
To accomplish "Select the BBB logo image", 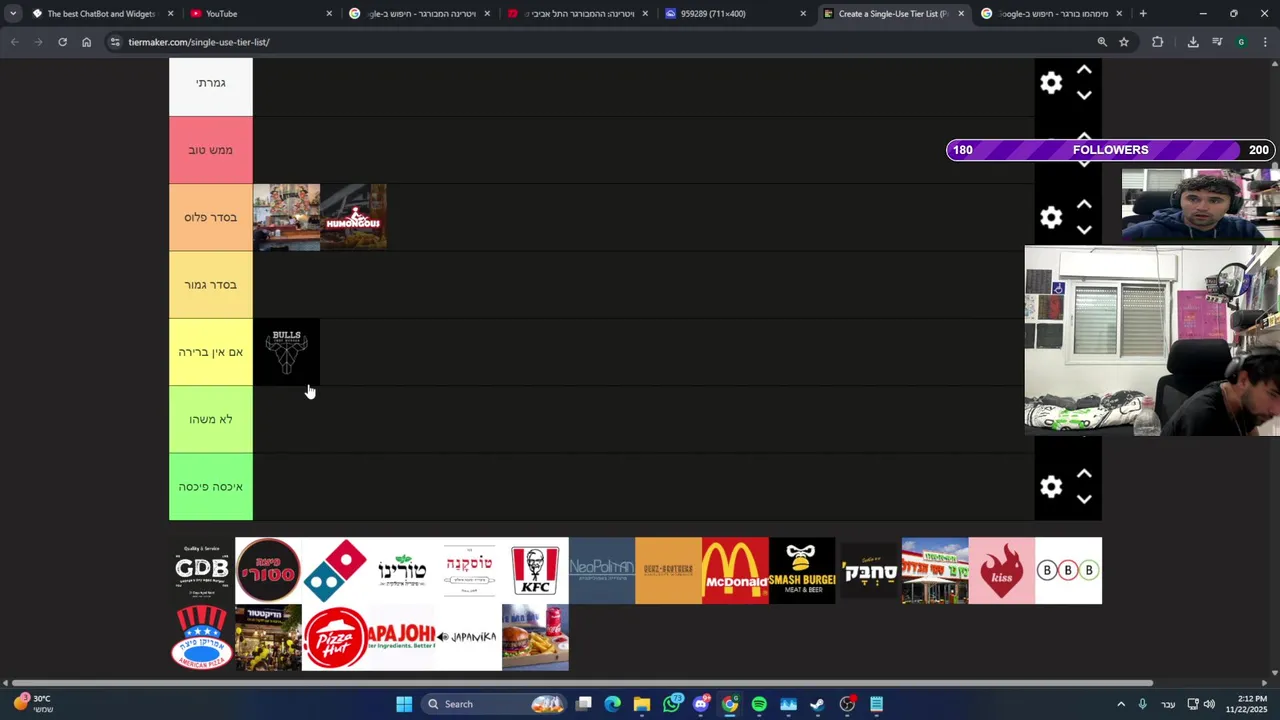I will click(1068, 570).
